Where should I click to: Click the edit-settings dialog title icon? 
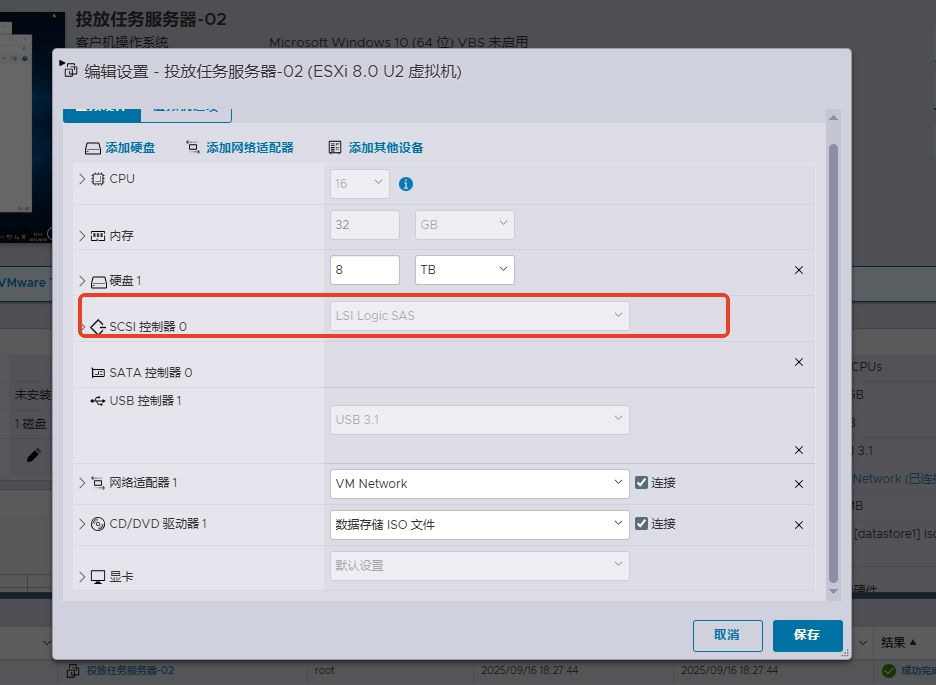point(71,70)
